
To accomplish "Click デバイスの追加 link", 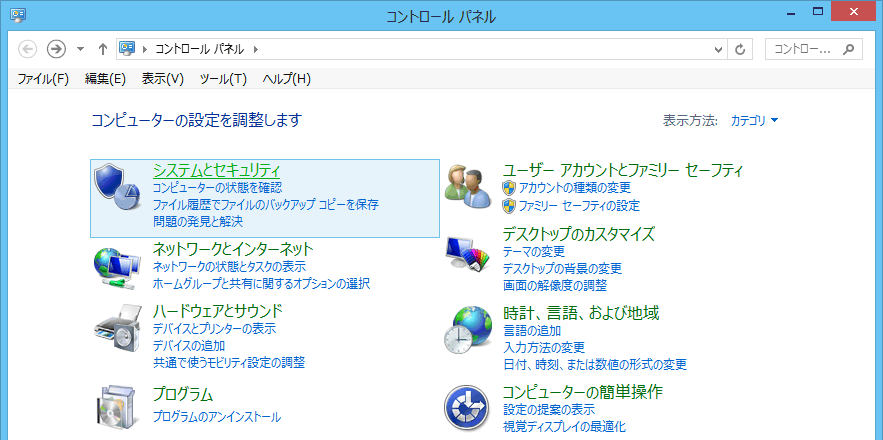I will pos(189,345).
